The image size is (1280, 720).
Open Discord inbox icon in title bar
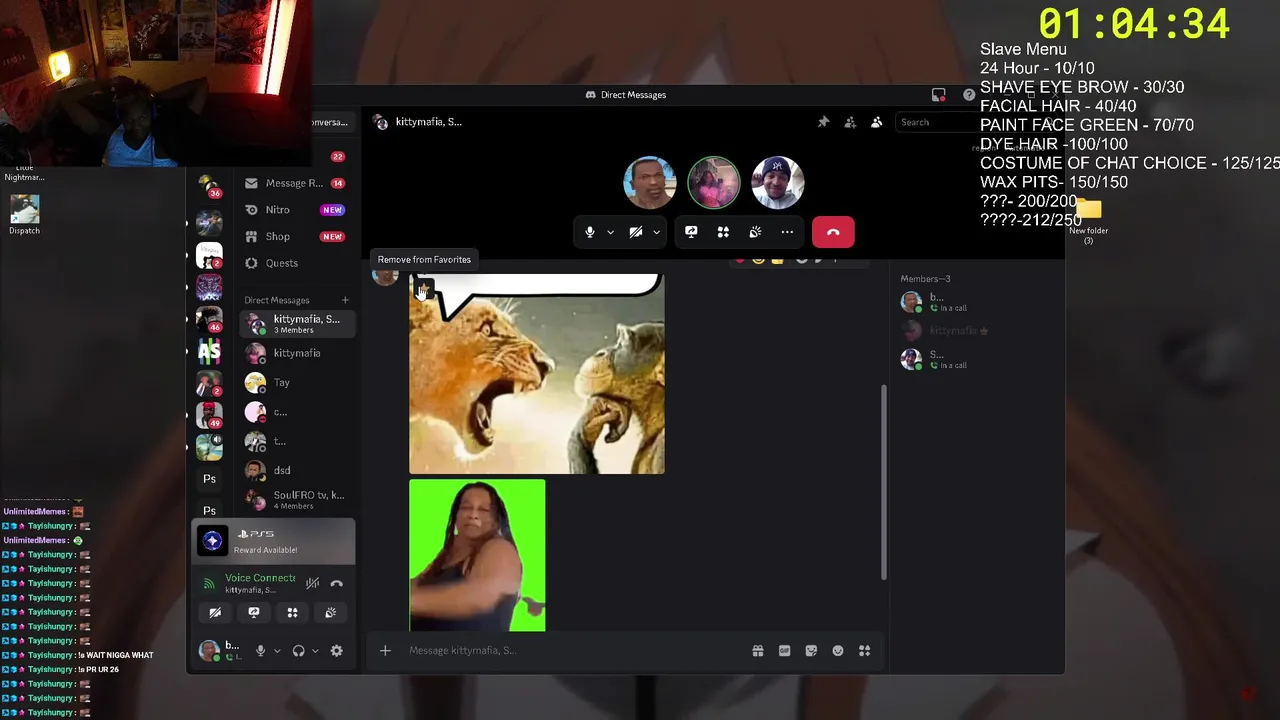click(938, 95)
